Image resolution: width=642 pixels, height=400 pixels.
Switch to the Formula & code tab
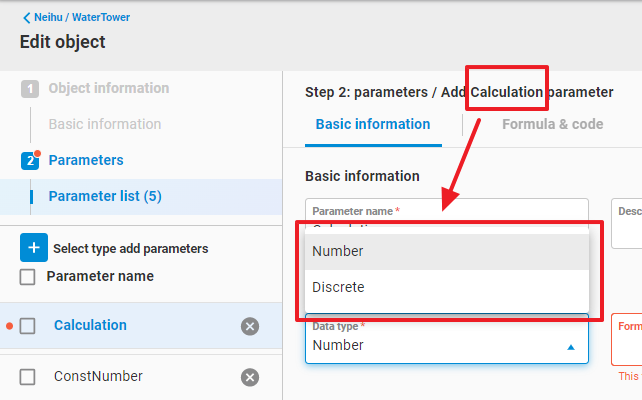tap(552, 125)
